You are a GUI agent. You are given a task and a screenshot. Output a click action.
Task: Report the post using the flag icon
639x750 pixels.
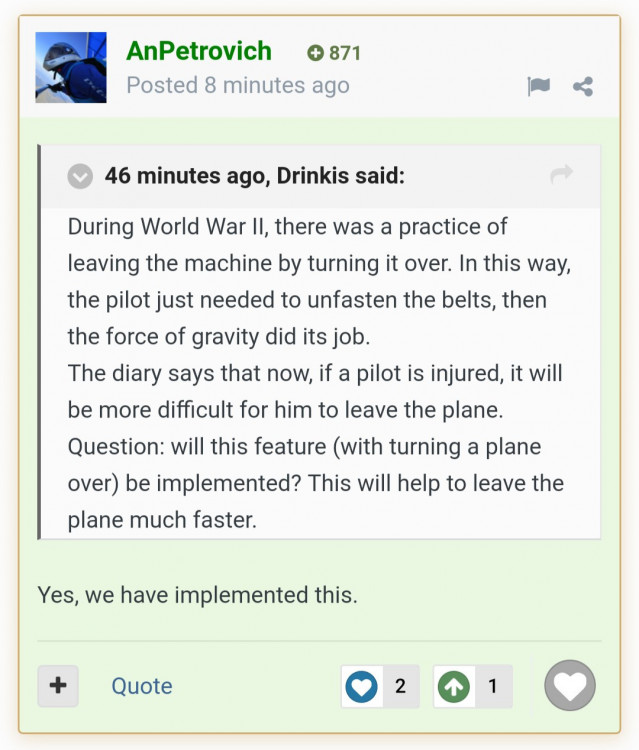(x=538, y=86)
